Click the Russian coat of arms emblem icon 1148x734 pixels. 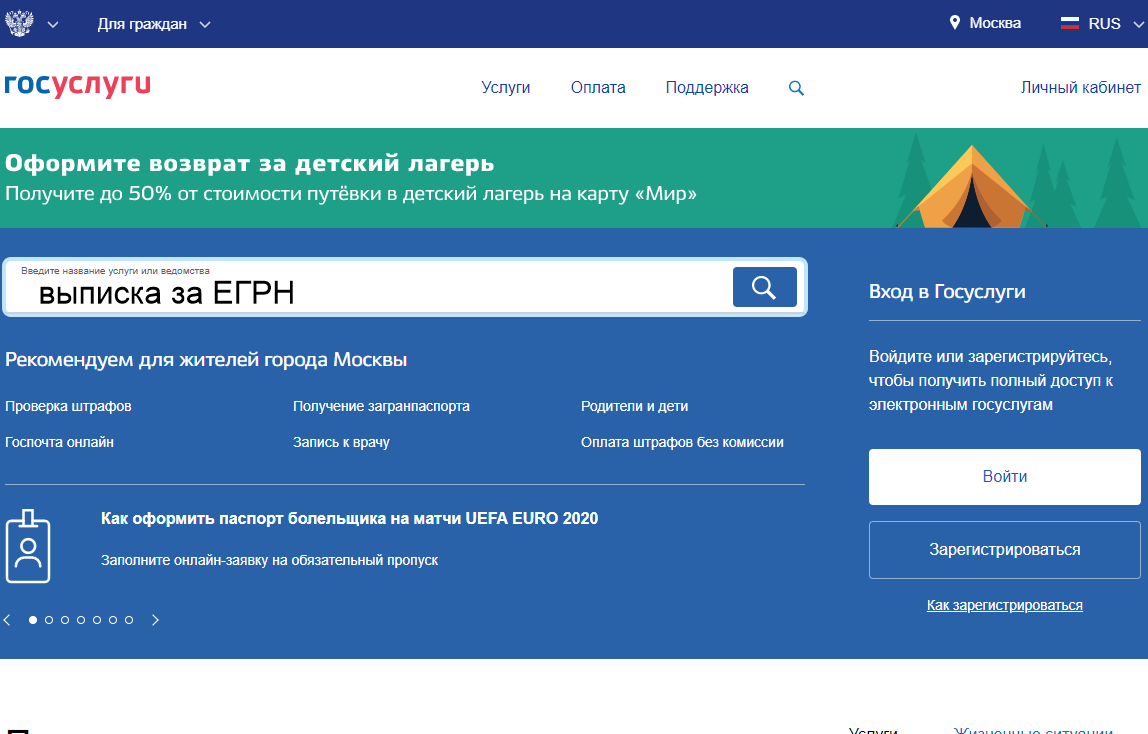19,23
